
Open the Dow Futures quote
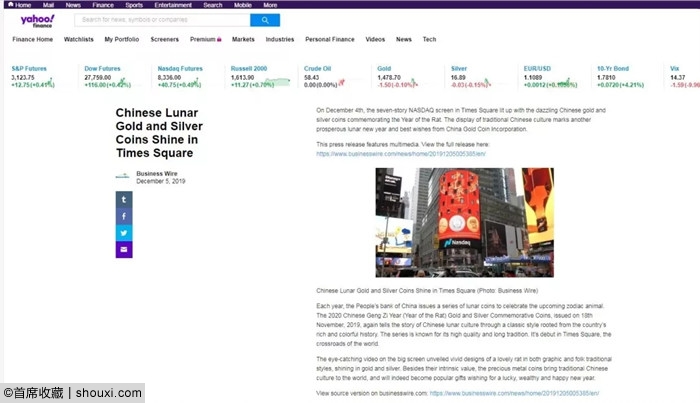102,69
